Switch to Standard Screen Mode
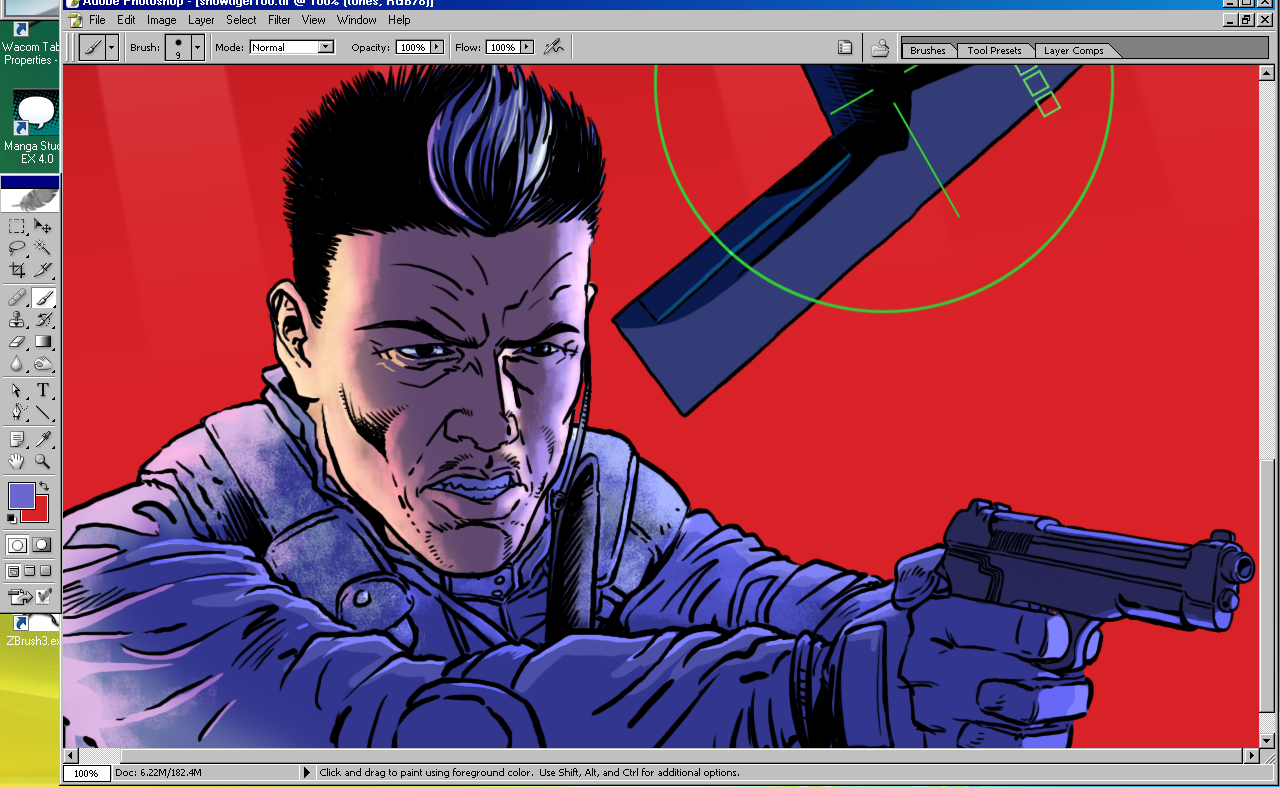 pyautogui.click(x=13, y=571)
